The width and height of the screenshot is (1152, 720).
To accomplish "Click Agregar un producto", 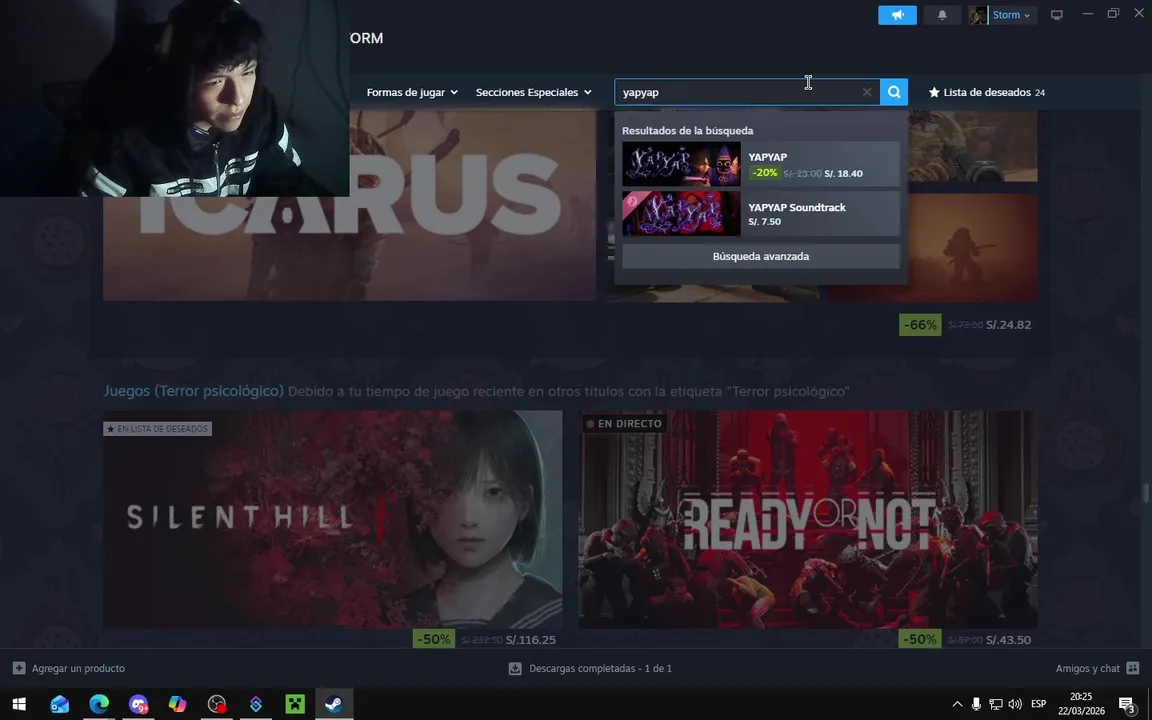I will click(x=69, y=669).
